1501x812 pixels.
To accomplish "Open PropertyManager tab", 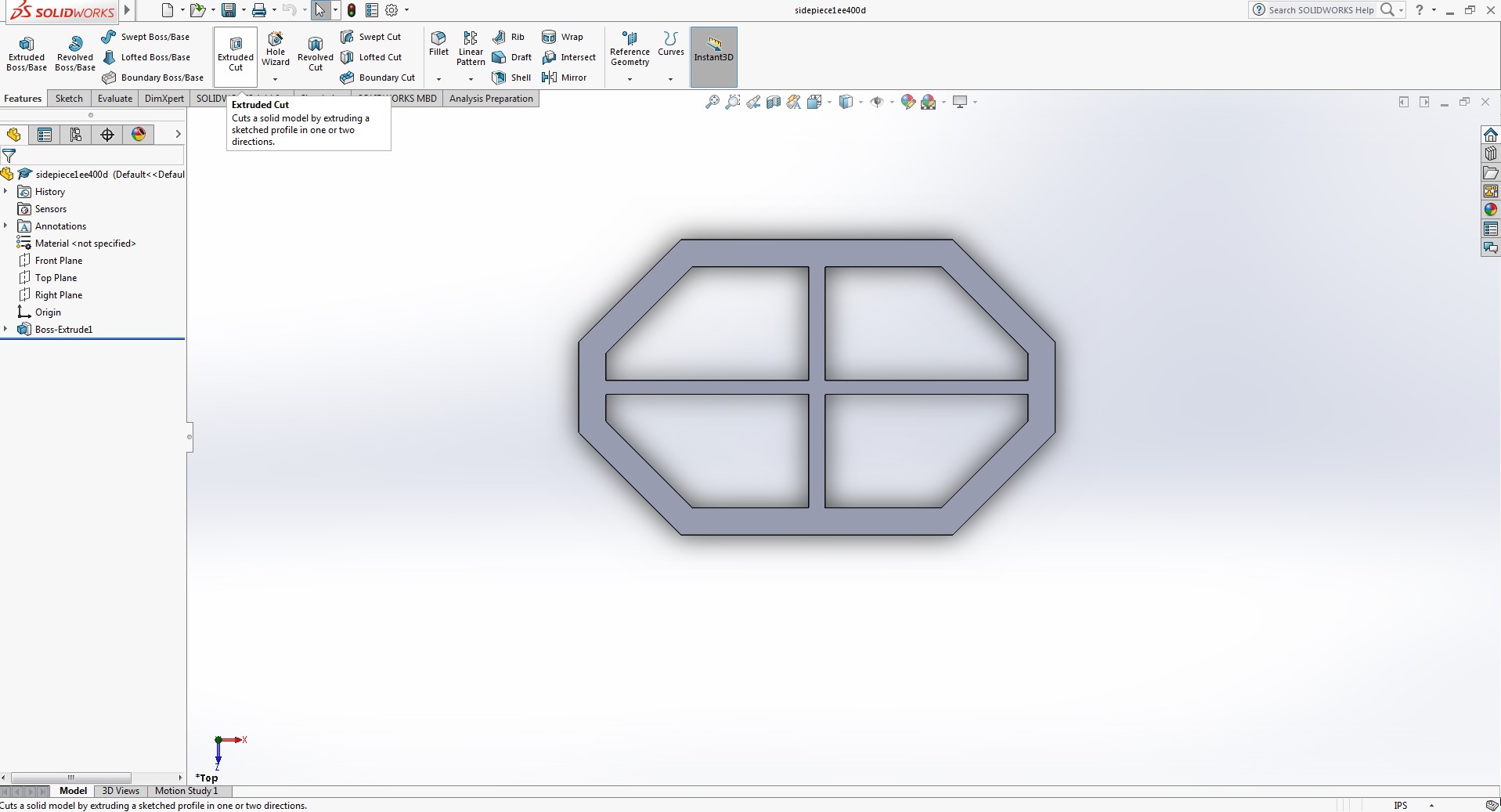I will click(x=45, y=135).
